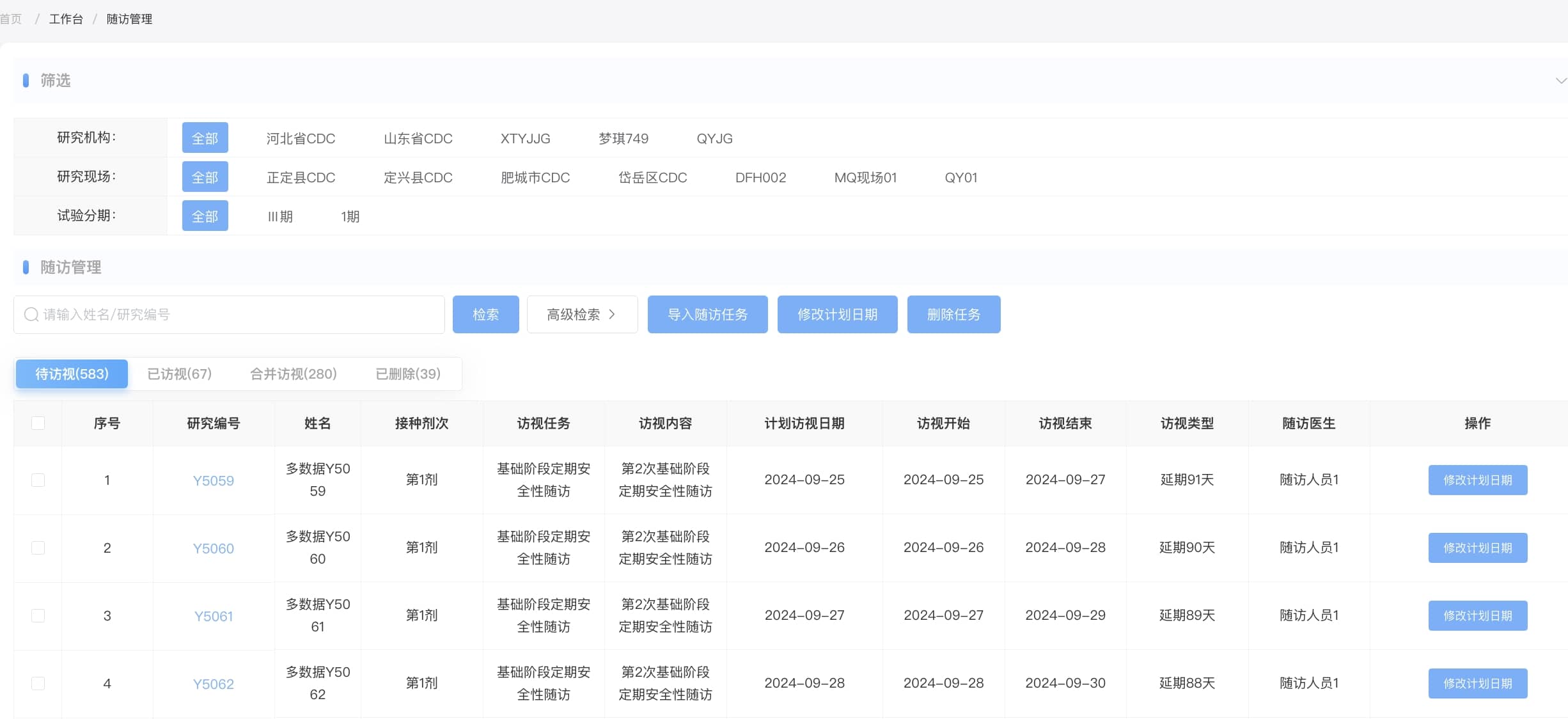Click 修改计划日期 for row Y5060
Image resolution: width=1568 pixels, height=719 pixels.
coord(1478,548)
